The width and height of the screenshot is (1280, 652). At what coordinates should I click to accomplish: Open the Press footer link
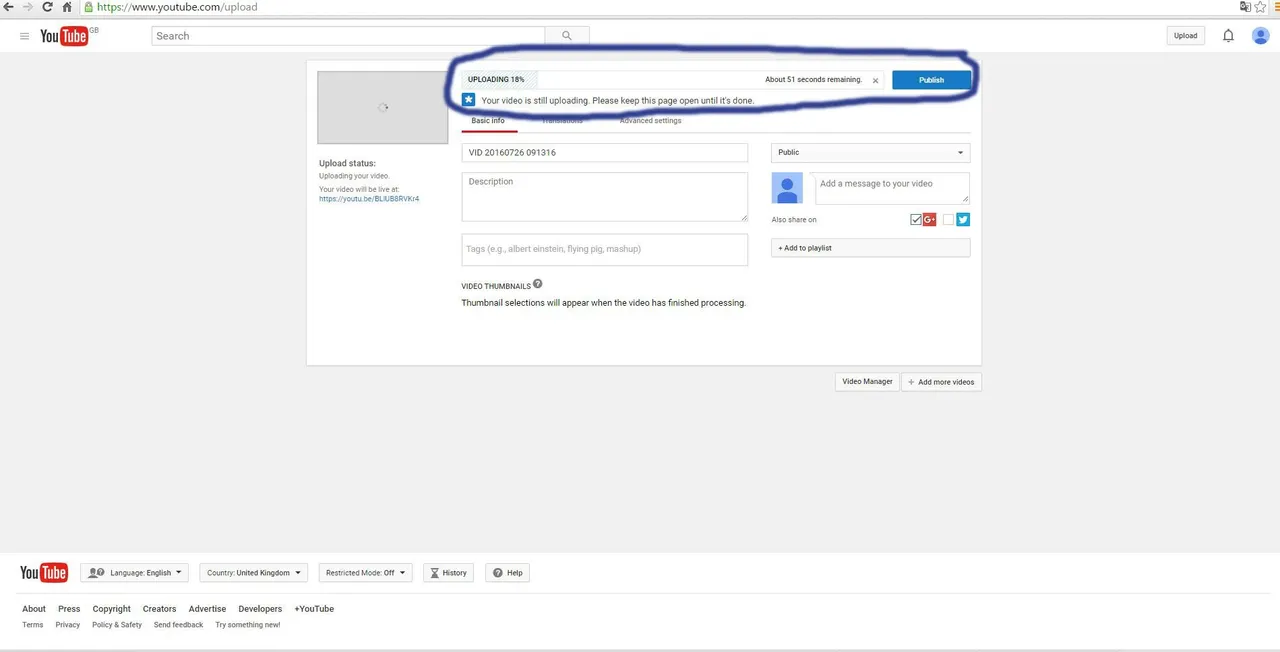(x=69, y=609)
